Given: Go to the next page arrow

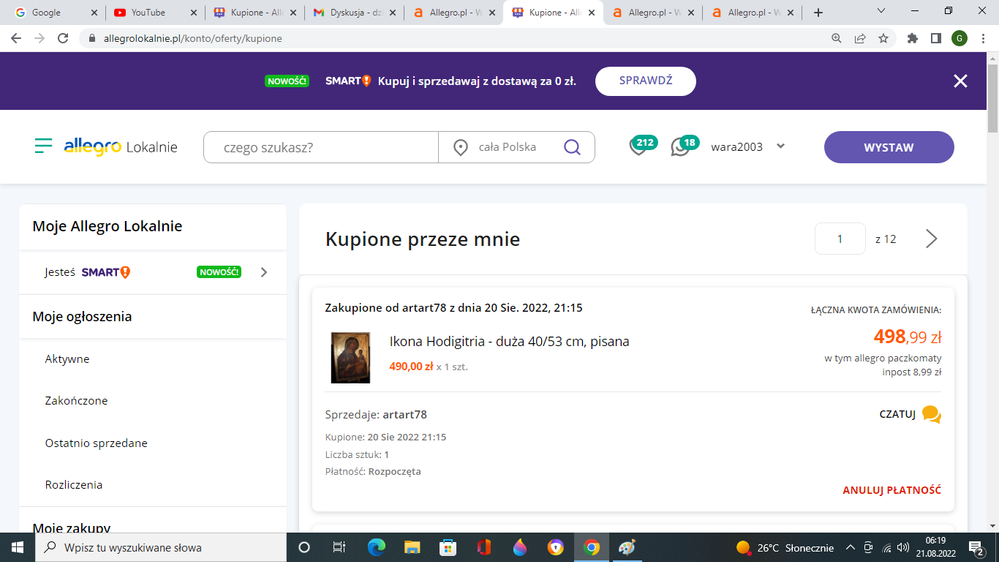Looking at the screenshot, I should [931, 239].
